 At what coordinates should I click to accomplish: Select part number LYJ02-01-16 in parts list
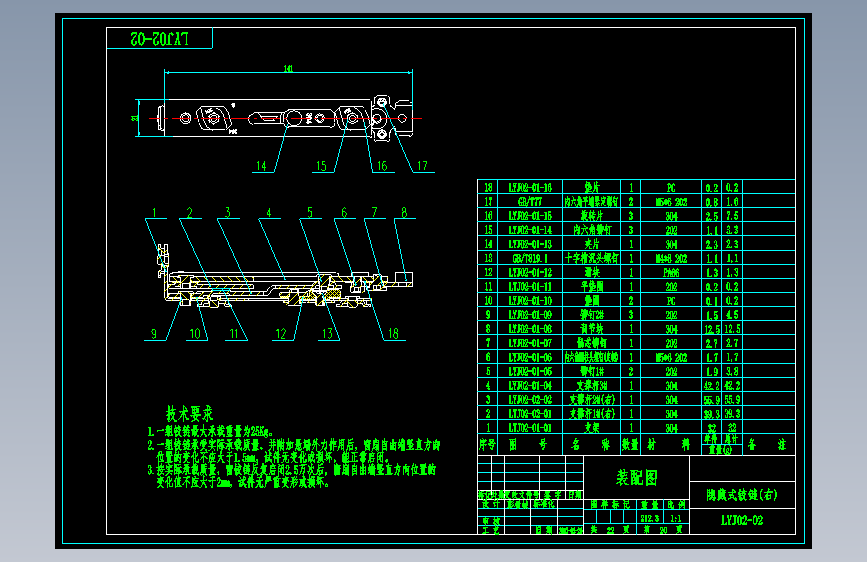[530, 188]
